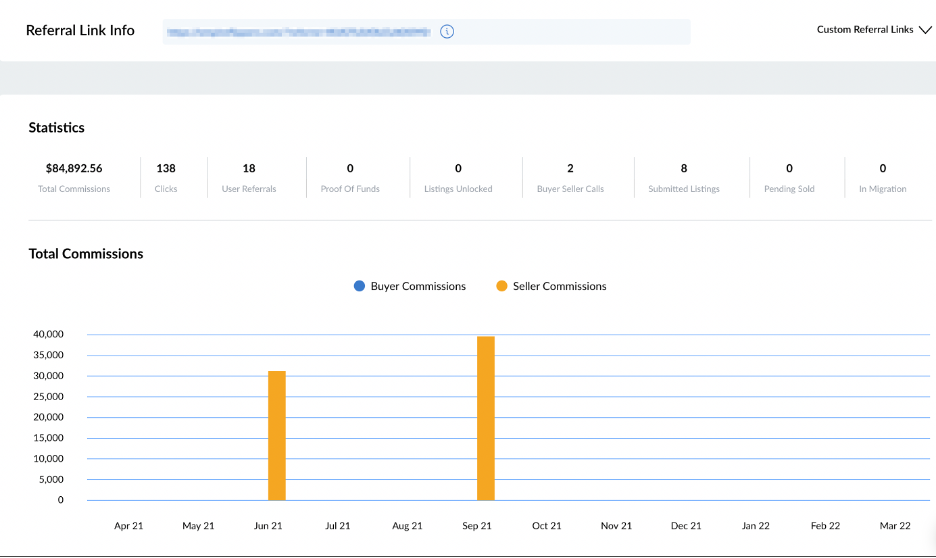The image size is (936, 558).
Task: Click the Mar 22 x-axis label
Action: (x=895, y=525)
